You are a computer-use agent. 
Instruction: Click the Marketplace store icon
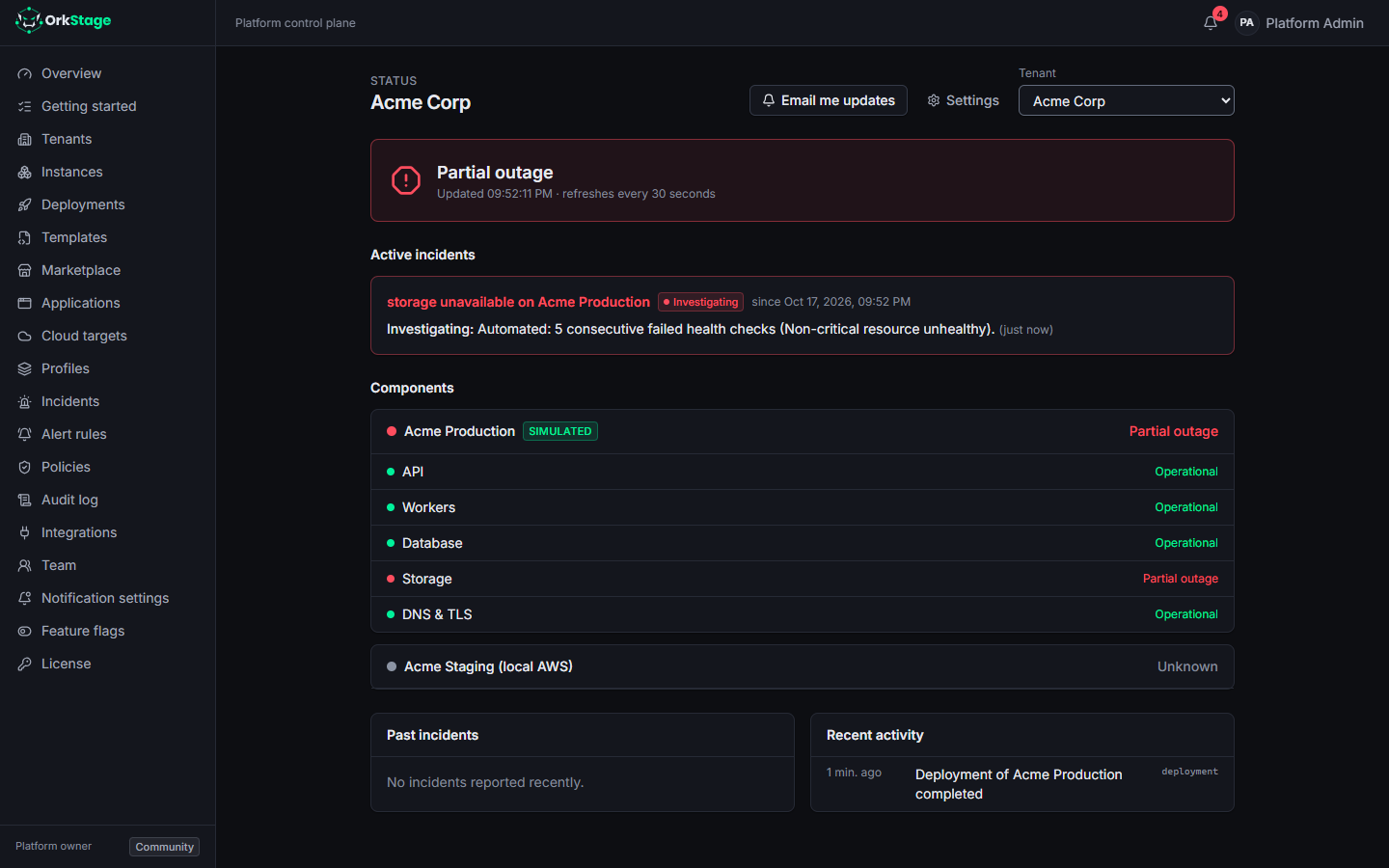click(x=25, y=270)
